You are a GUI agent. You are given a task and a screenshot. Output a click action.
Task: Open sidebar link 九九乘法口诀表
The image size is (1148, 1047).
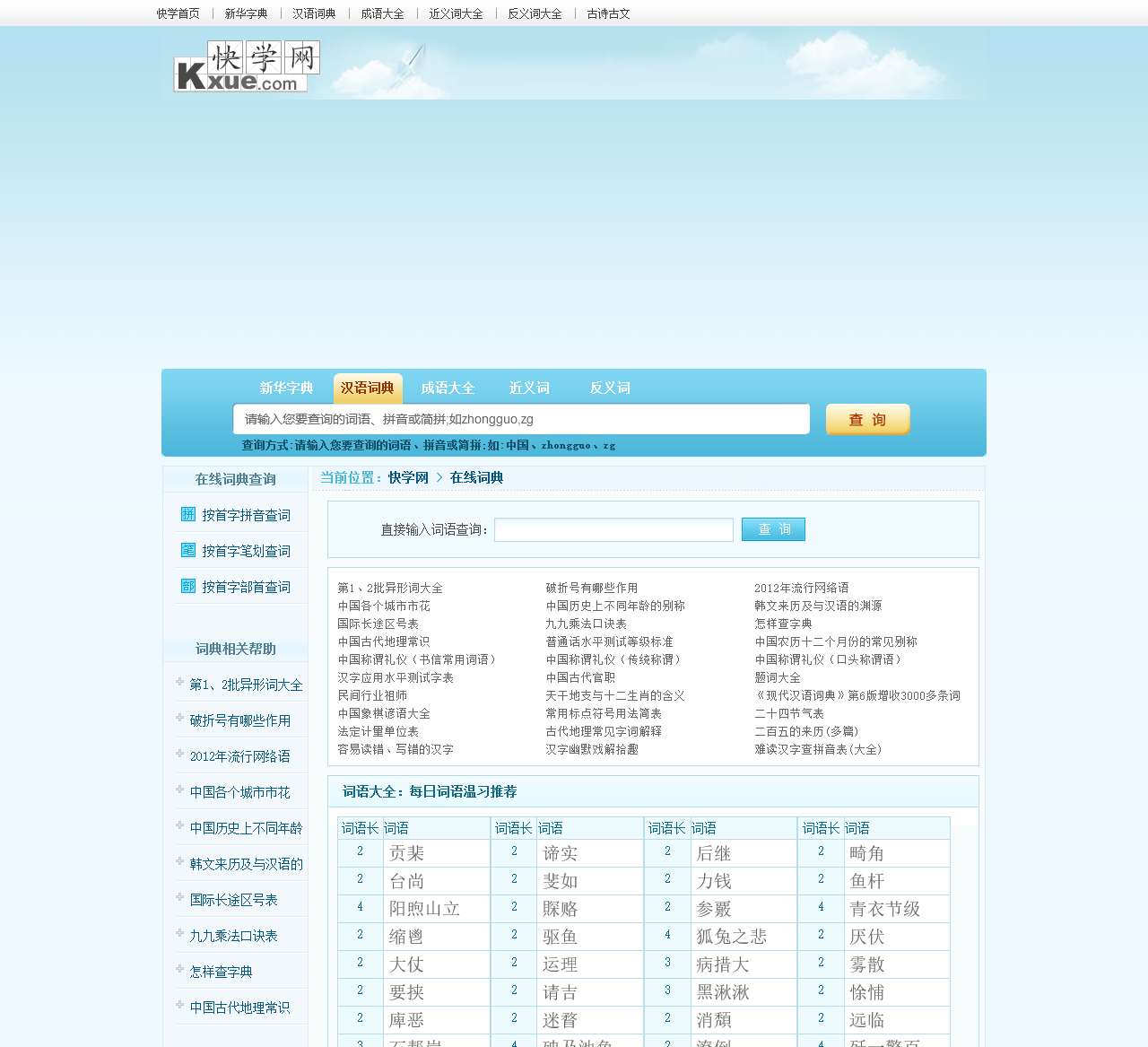click(233, 936)
